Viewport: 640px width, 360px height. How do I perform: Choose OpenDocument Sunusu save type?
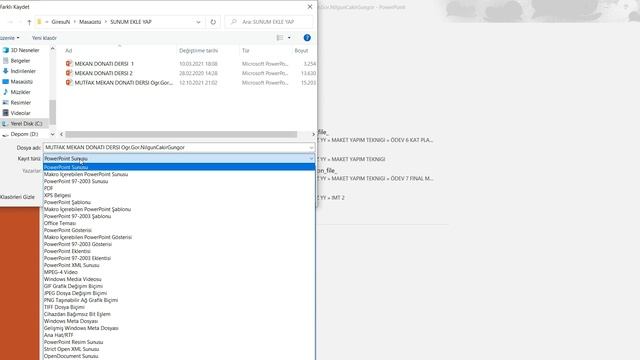tap(179, 356)
